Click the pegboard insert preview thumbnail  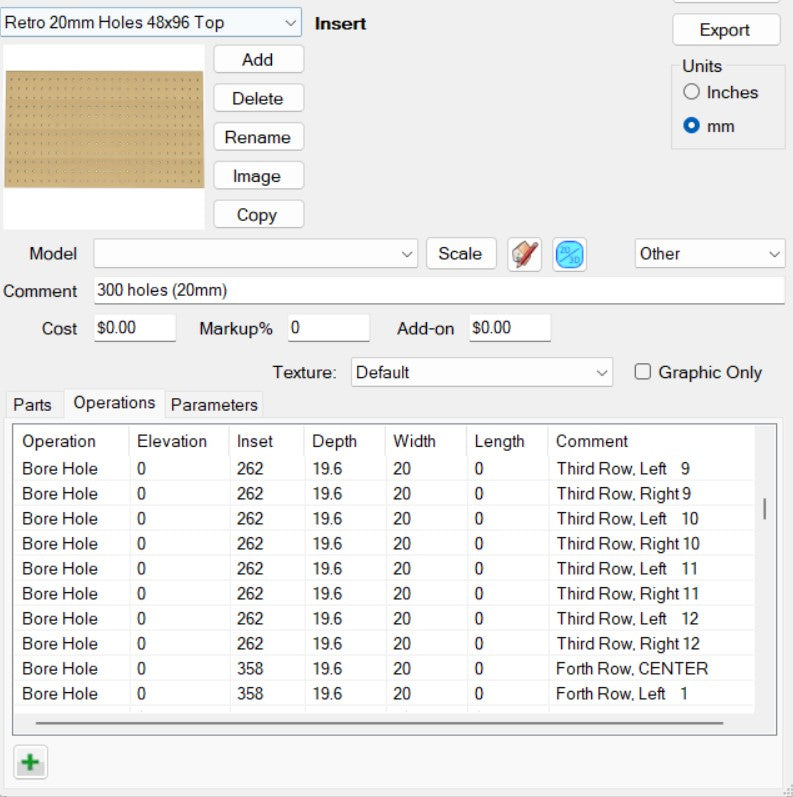click(104, 129)
